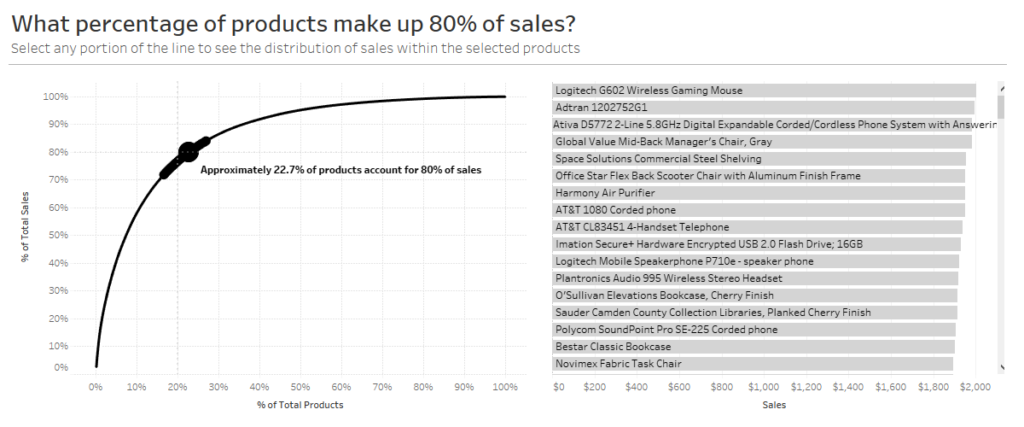Select the AT&T 1080 Corded phone bar
Viewport: 1024px width, 427px height.
click(x=758, y=210)
